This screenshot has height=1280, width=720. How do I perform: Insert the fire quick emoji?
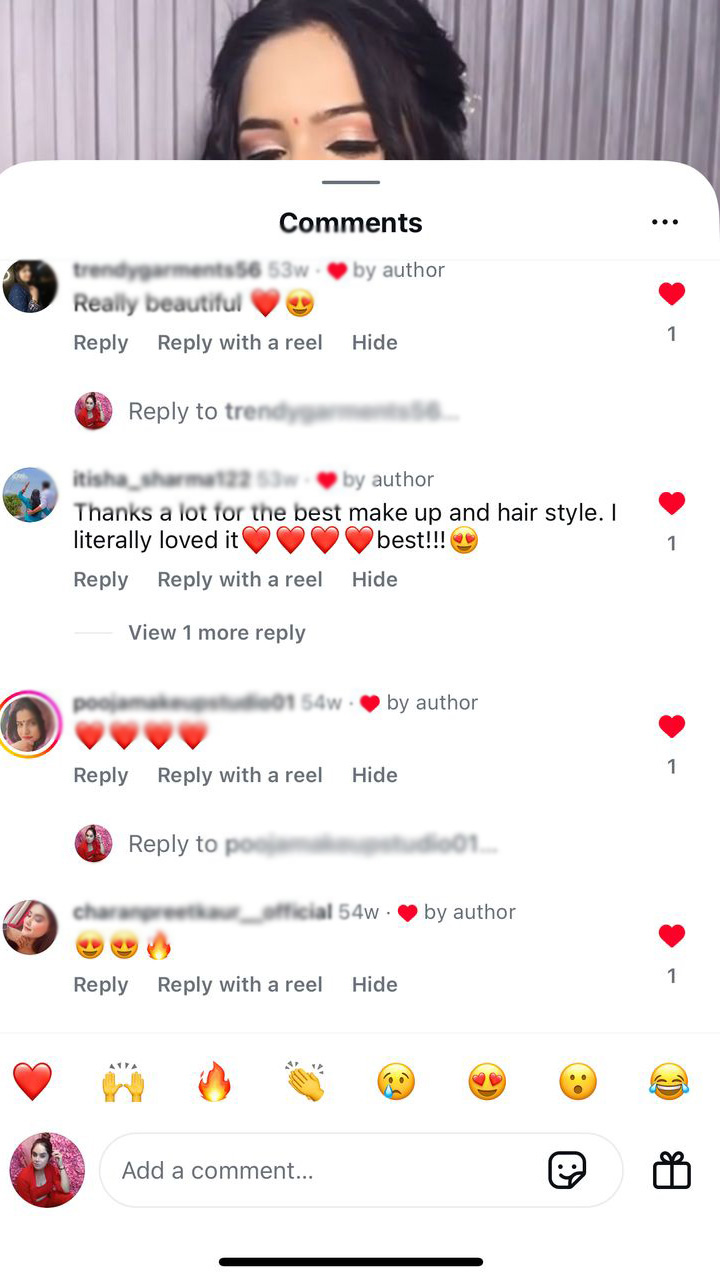pos(214,1082)
